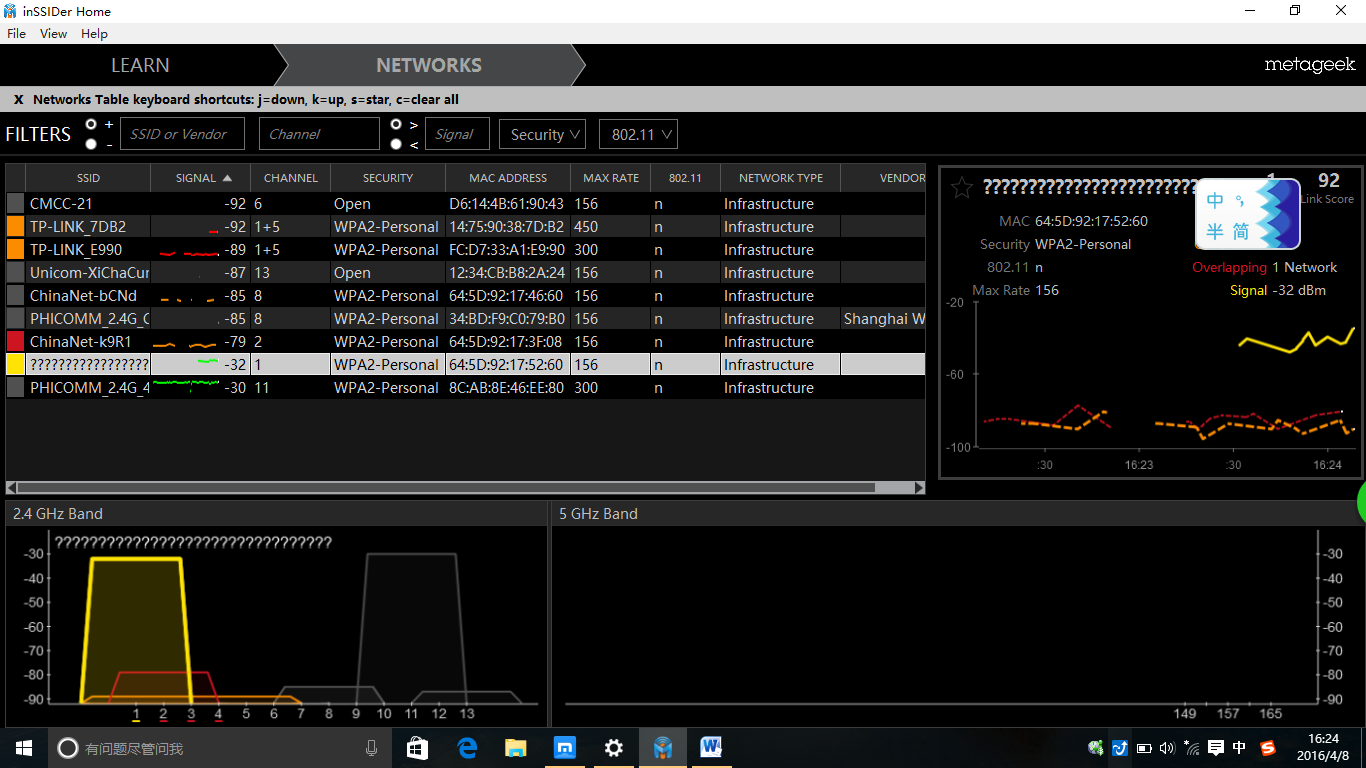Open the taskbar clock showing 16:24

click(x=1323, y=748)
